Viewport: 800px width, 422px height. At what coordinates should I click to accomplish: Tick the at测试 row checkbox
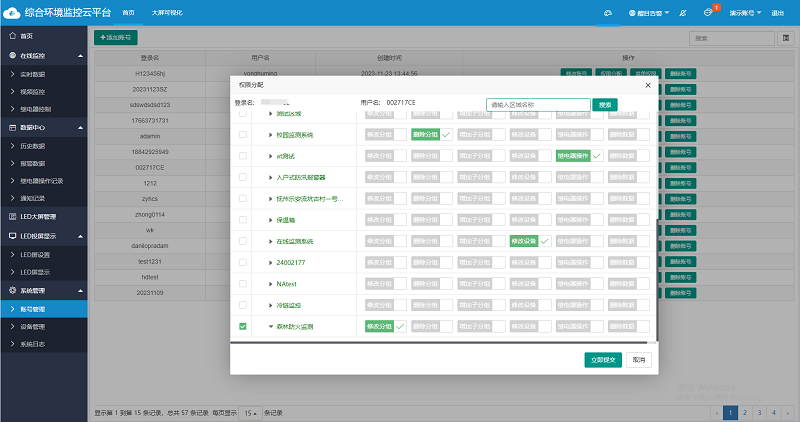(243, 156)
